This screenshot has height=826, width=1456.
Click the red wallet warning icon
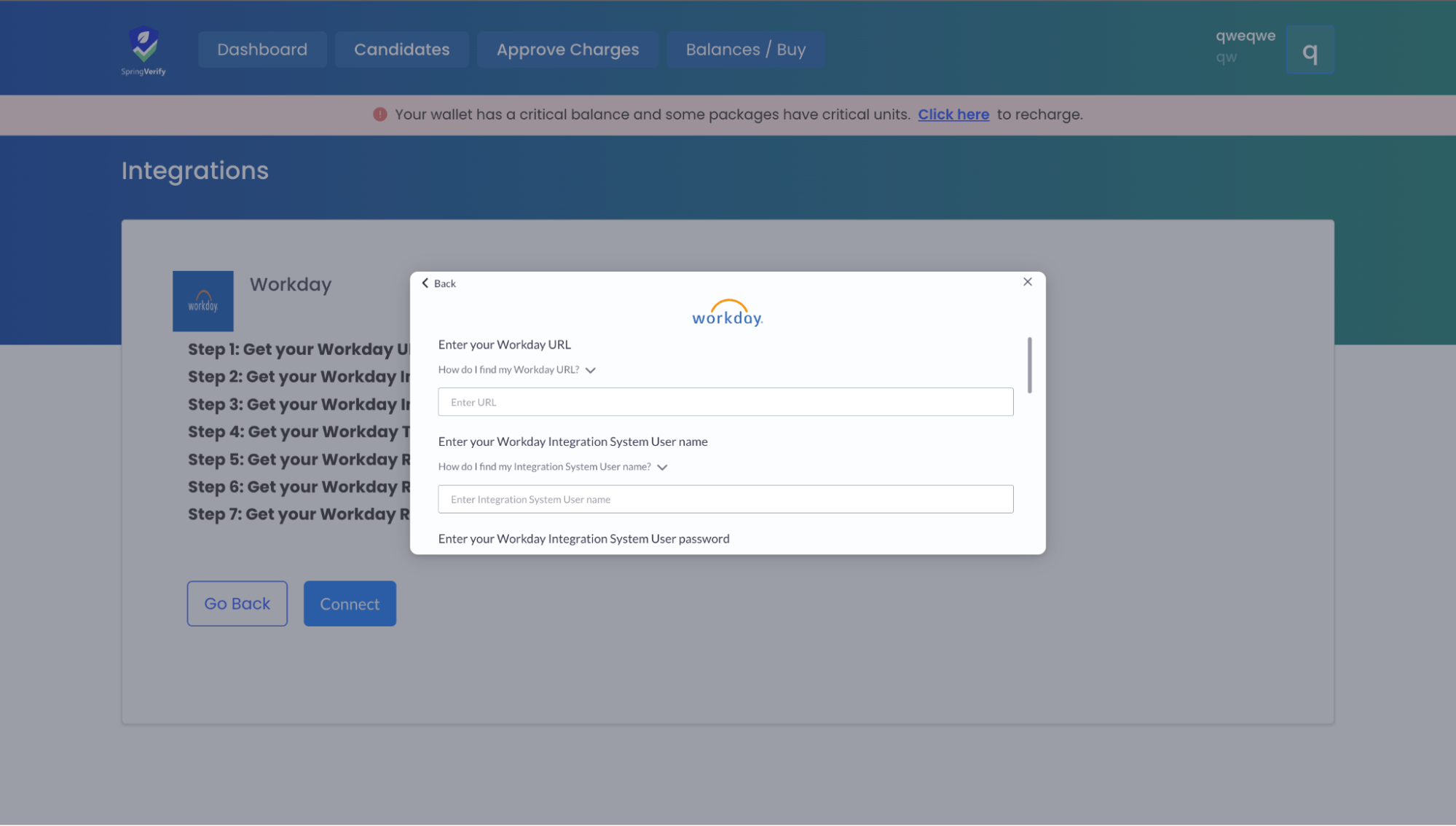[x=380, y=114]
